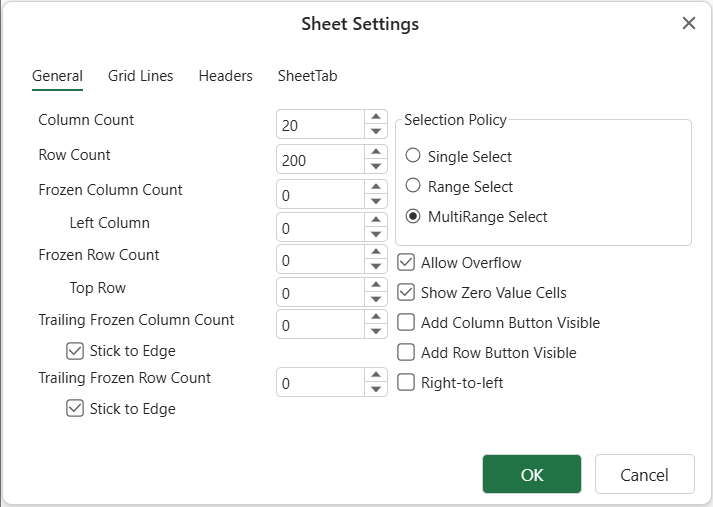This screenshot has width=713, height=507.
Task: Select the Single Select radio option
Action: point(413,156)
